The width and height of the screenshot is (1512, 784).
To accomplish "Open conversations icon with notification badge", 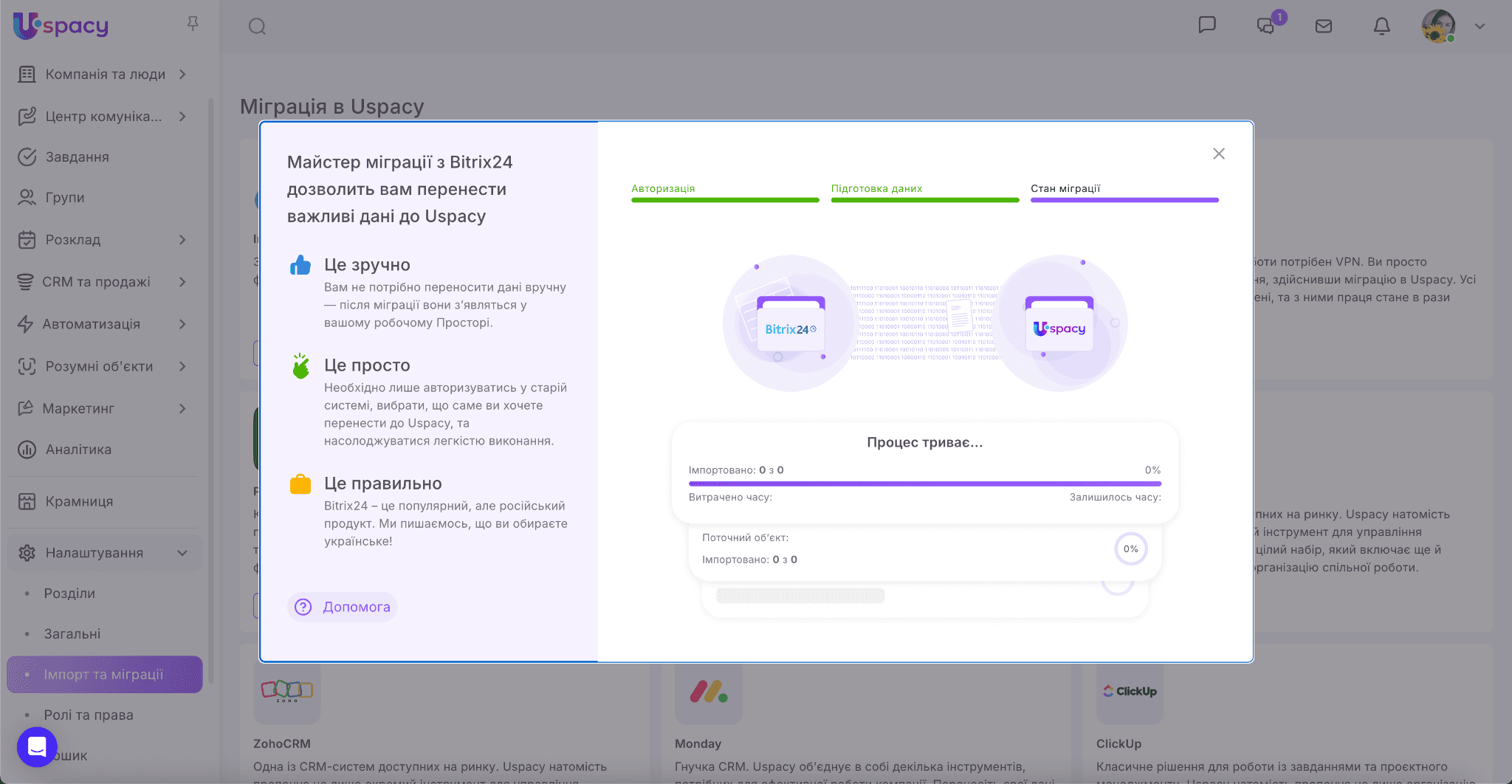I will pos(1266,27).
